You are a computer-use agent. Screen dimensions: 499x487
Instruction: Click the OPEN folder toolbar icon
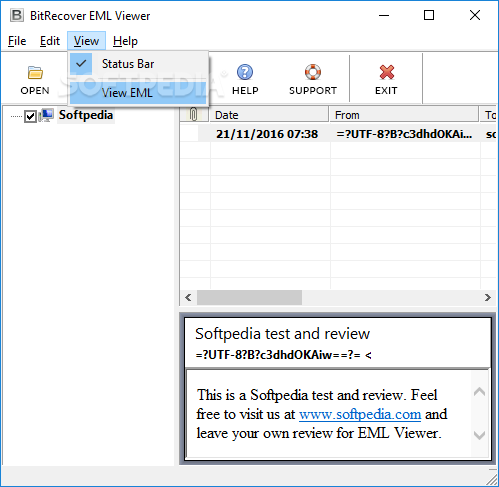tap(35, 72)
